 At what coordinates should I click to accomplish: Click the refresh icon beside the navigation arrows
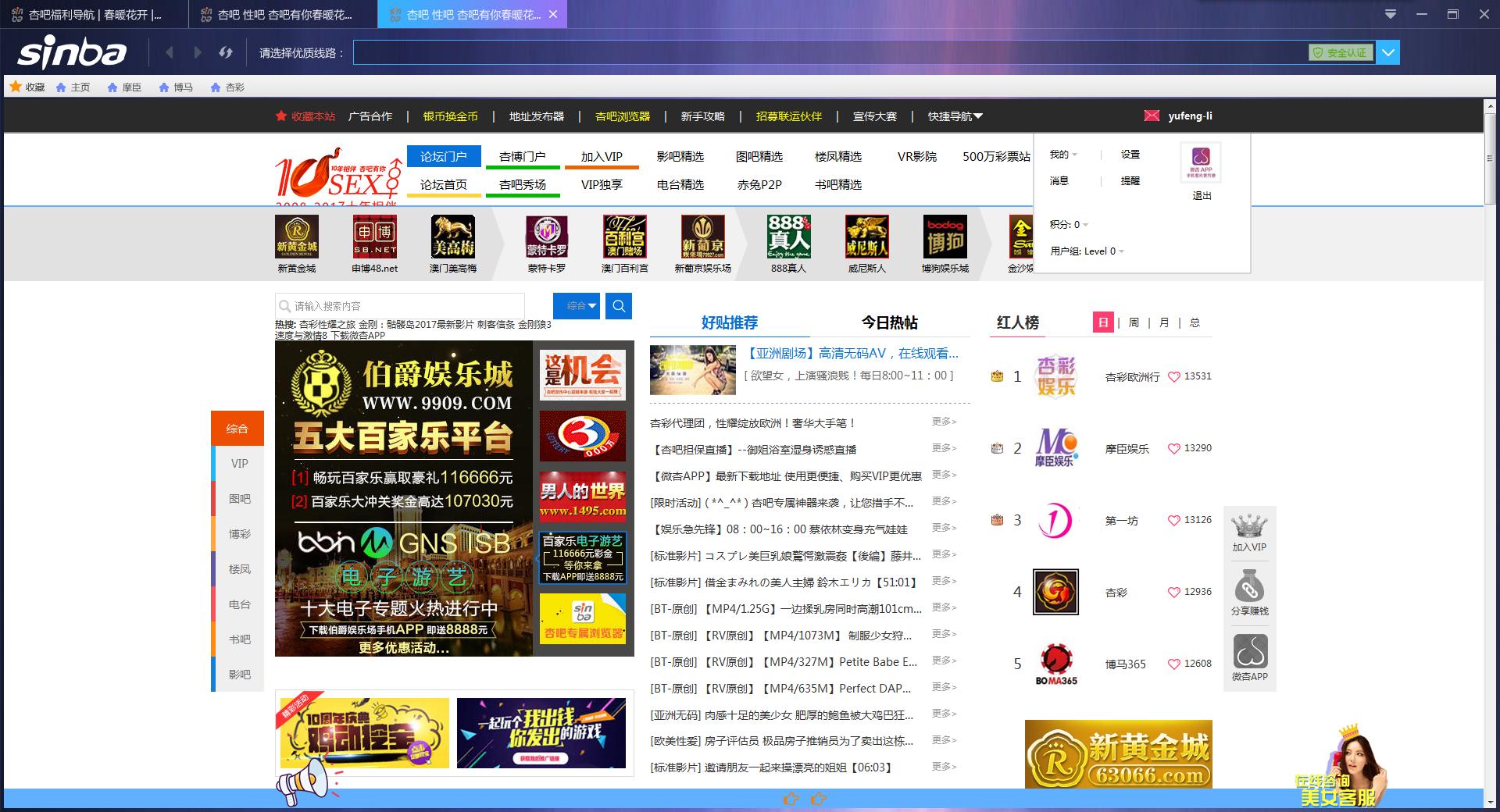[226, 52]
